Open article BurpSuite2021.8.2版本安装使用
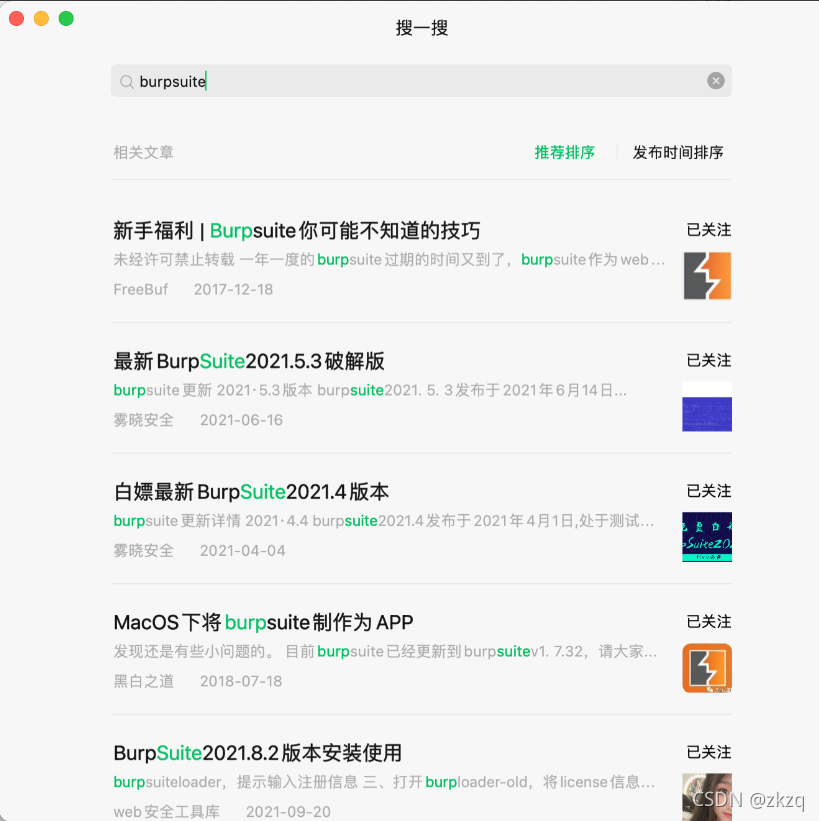Viewport: 819px width, 821px height. tap(257, 753)
